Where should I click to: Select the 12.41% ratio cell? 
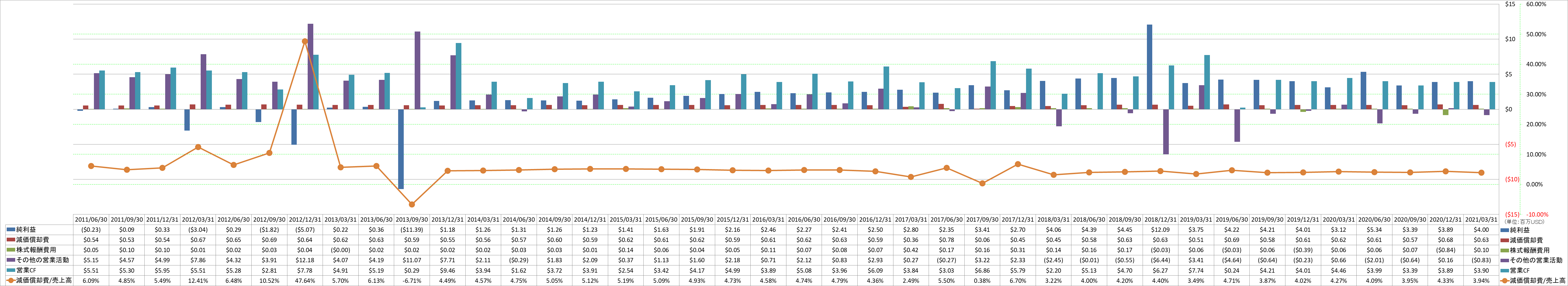tap(197, 280)
